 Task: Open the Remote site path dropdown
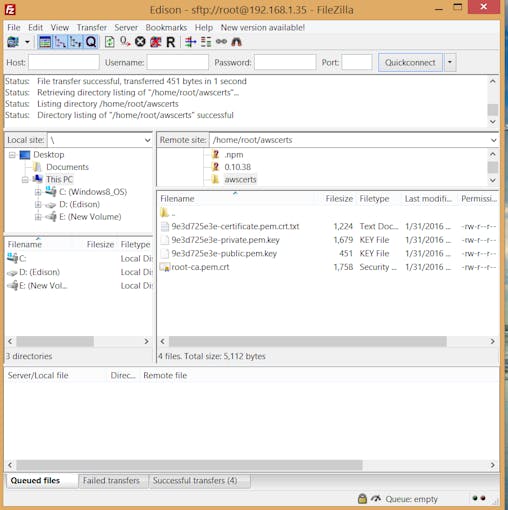tap(494, 140)
